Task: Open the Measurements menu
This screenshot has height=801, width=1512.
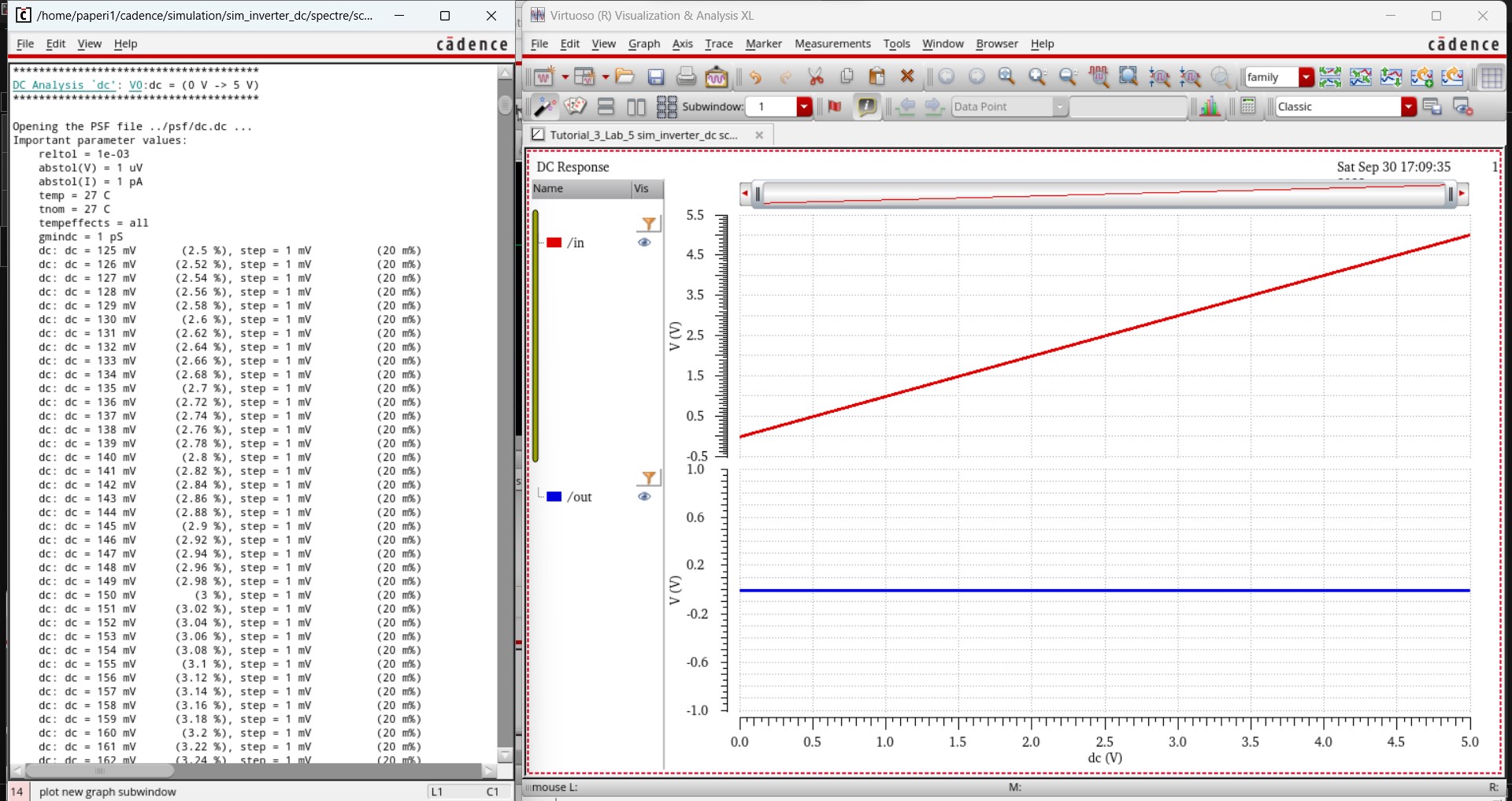Action: (832, 44)
